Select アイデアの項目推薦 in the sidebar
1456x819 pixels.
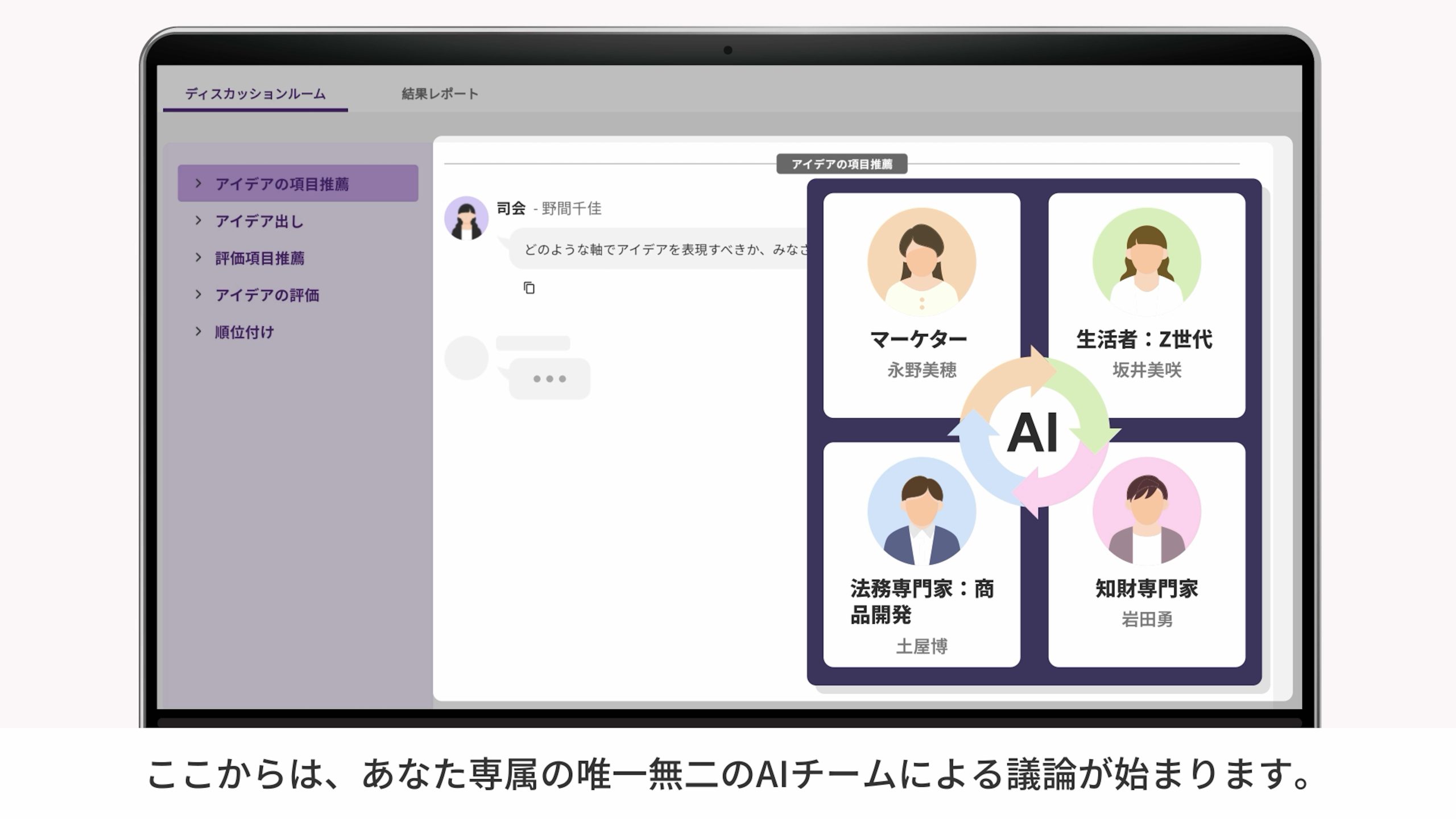pos(298,183)
